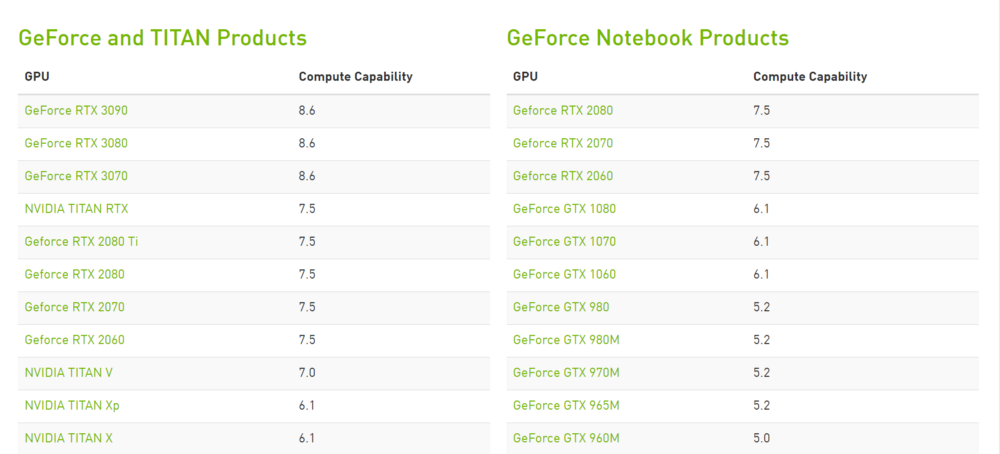Select the GeForce RTX 3070 entry
The height and width of the screenshot is (454, 1000).
pos(76,176)
